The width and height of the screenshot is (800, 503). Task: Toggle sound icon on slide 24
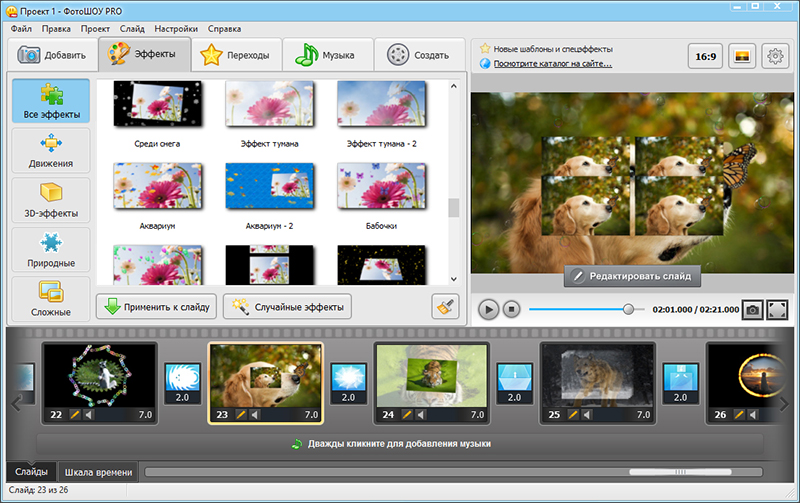pos(421,415)
